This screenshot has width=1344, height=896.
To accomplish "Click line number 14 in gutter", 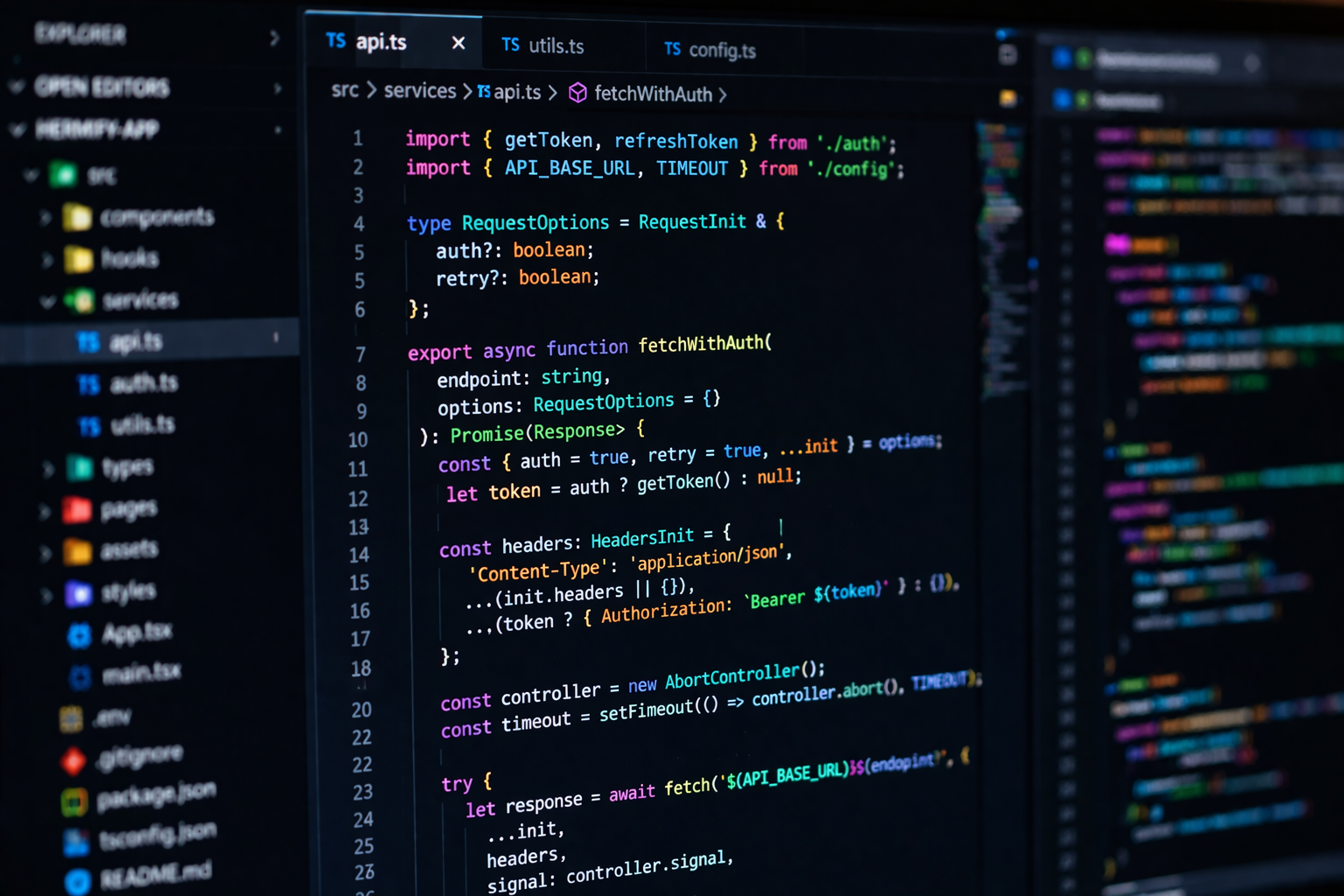I will (359, 555).
